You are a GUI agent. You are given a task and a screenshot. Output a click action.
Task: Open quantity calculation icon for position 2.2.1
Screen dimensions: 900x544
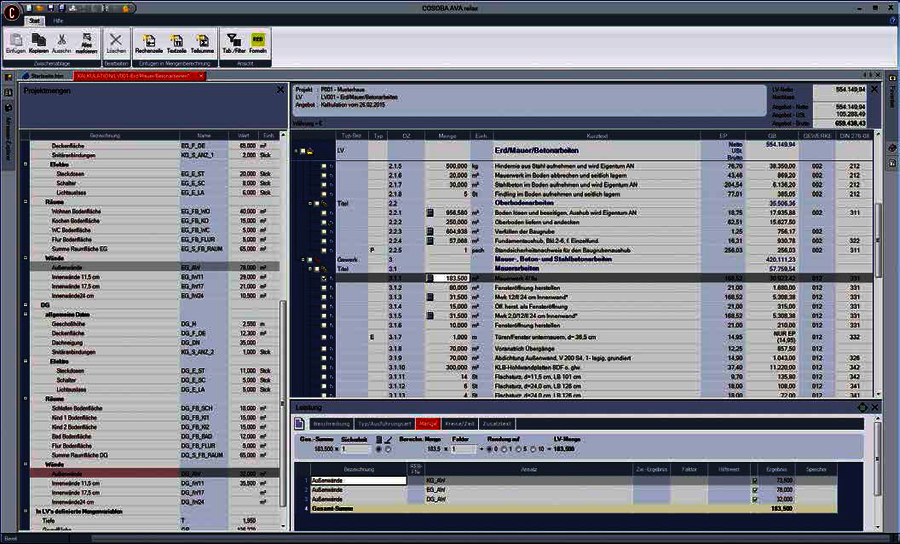[430, 213]
